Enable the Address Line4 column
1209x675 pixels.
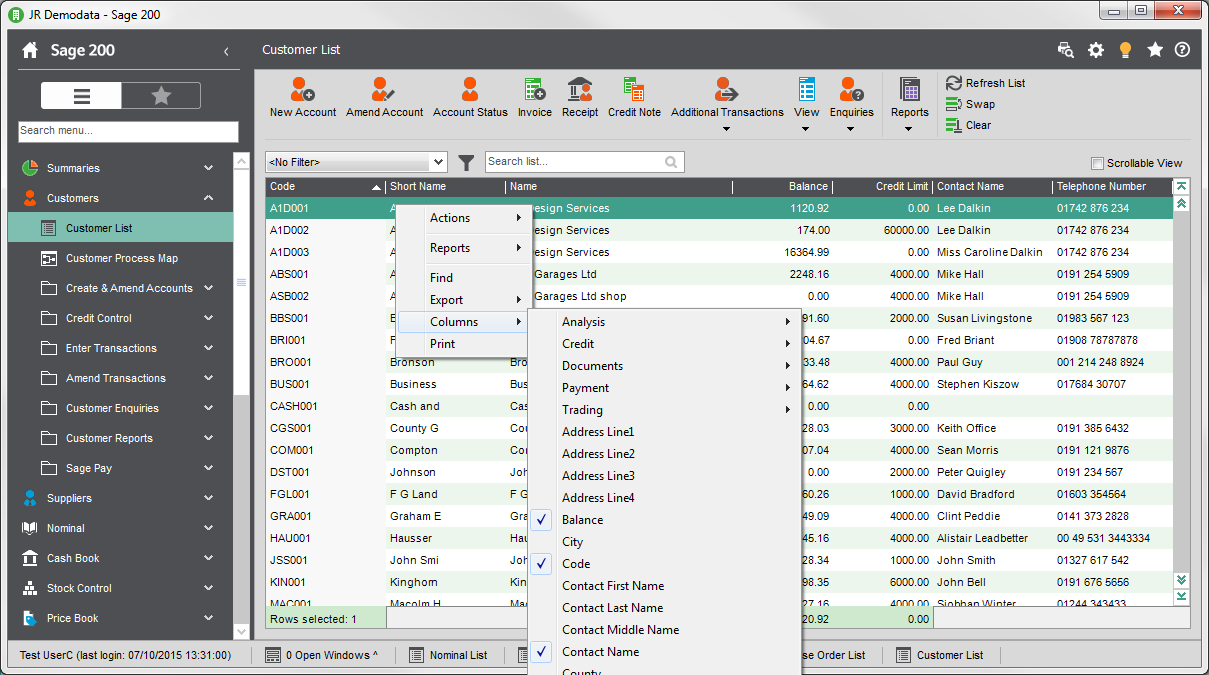[664, 498]
